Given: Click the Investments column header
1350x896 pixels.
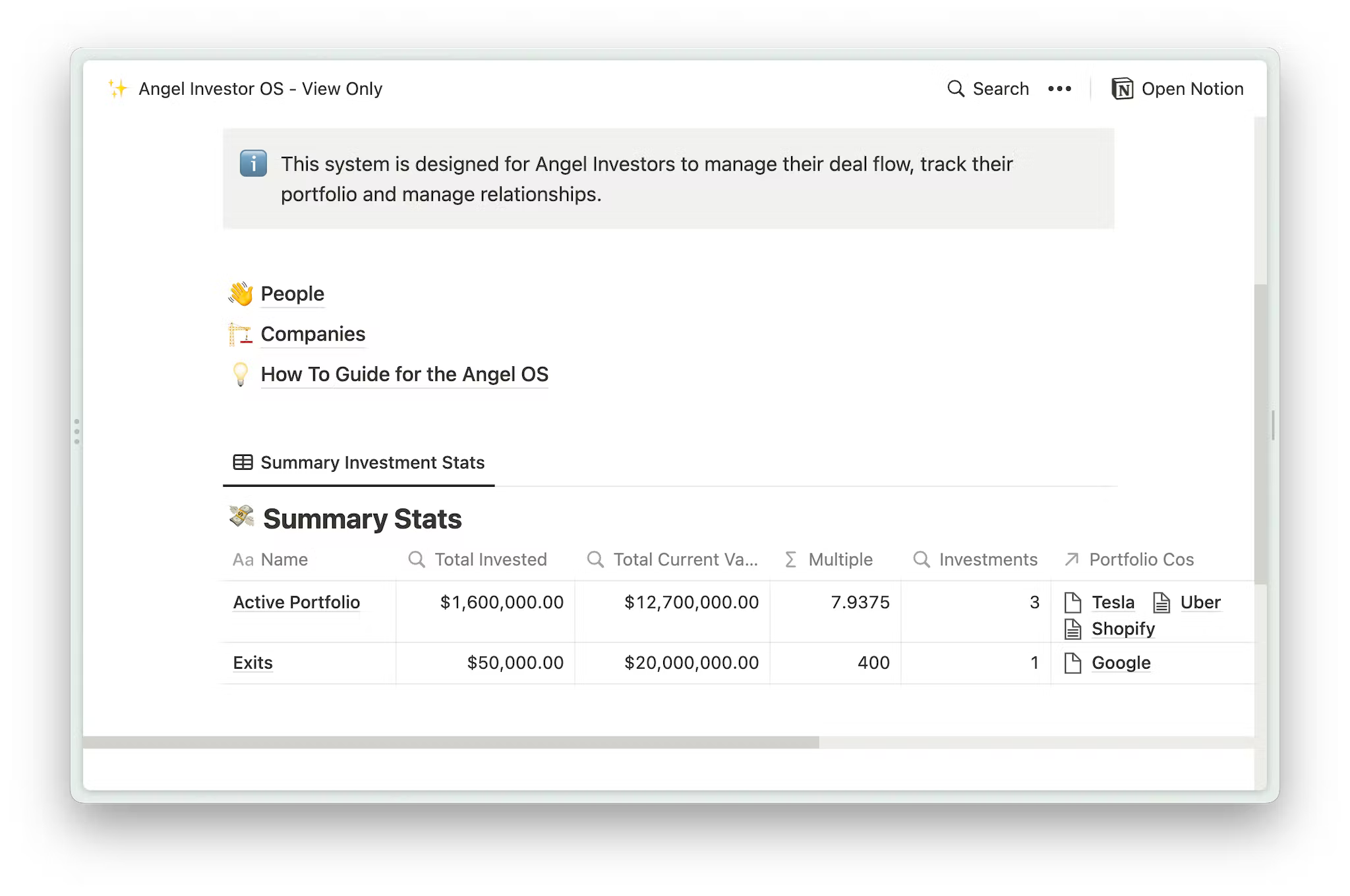Looking at the screenshot, I should [x=987, y=559].
